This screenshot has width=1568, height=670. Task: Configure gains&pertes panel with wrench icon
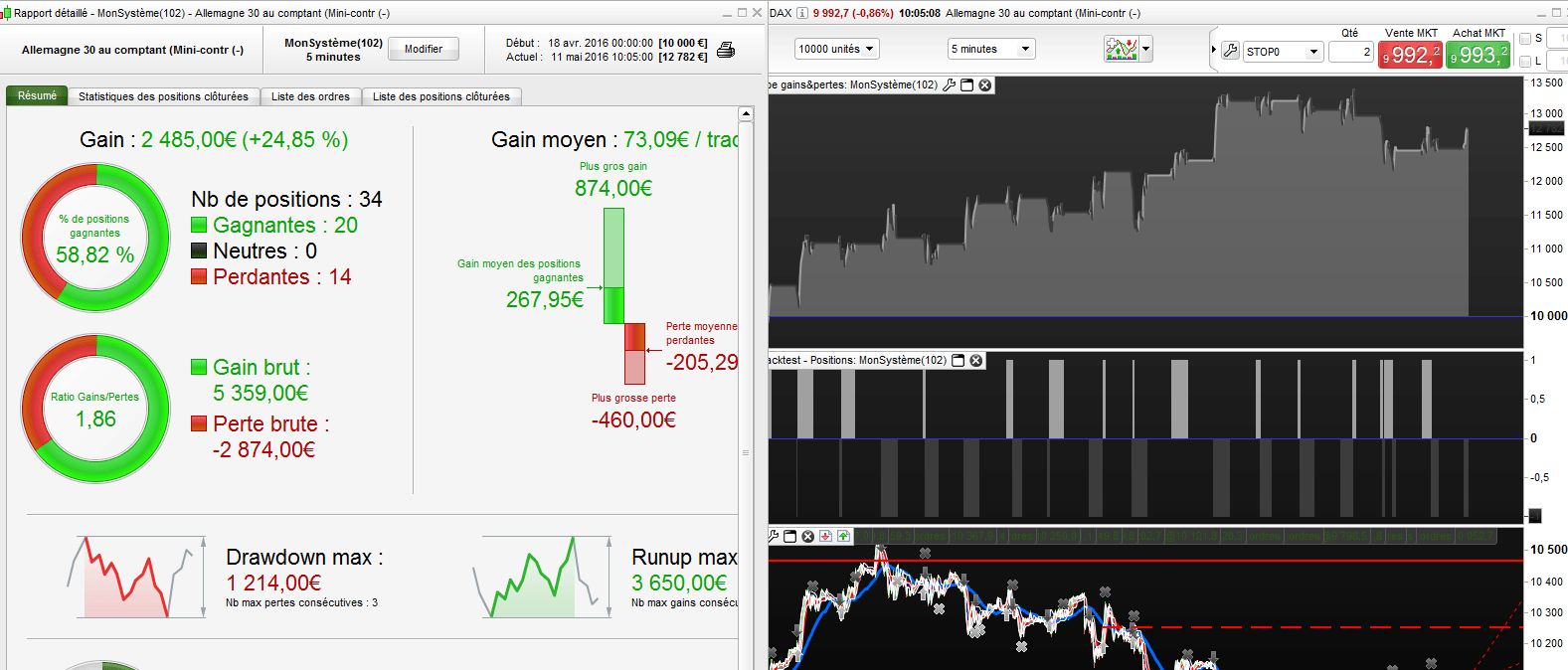[x=950, y=85]
